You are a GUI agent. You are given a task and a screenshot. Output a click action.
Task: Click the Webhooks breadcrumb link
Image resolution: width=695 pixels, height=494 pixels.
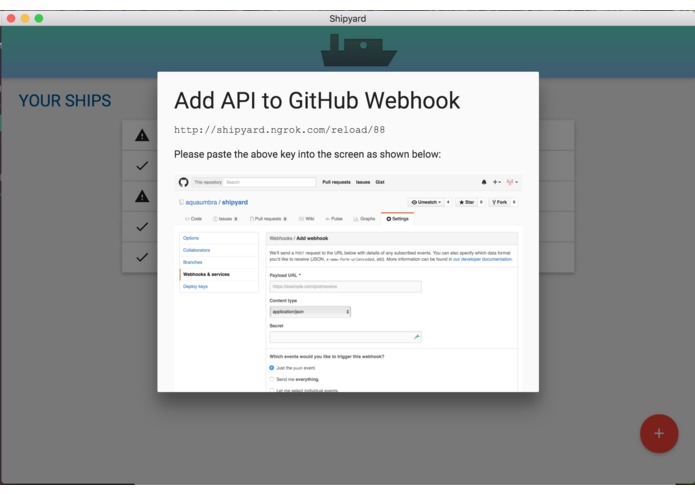tap(281, 238)
